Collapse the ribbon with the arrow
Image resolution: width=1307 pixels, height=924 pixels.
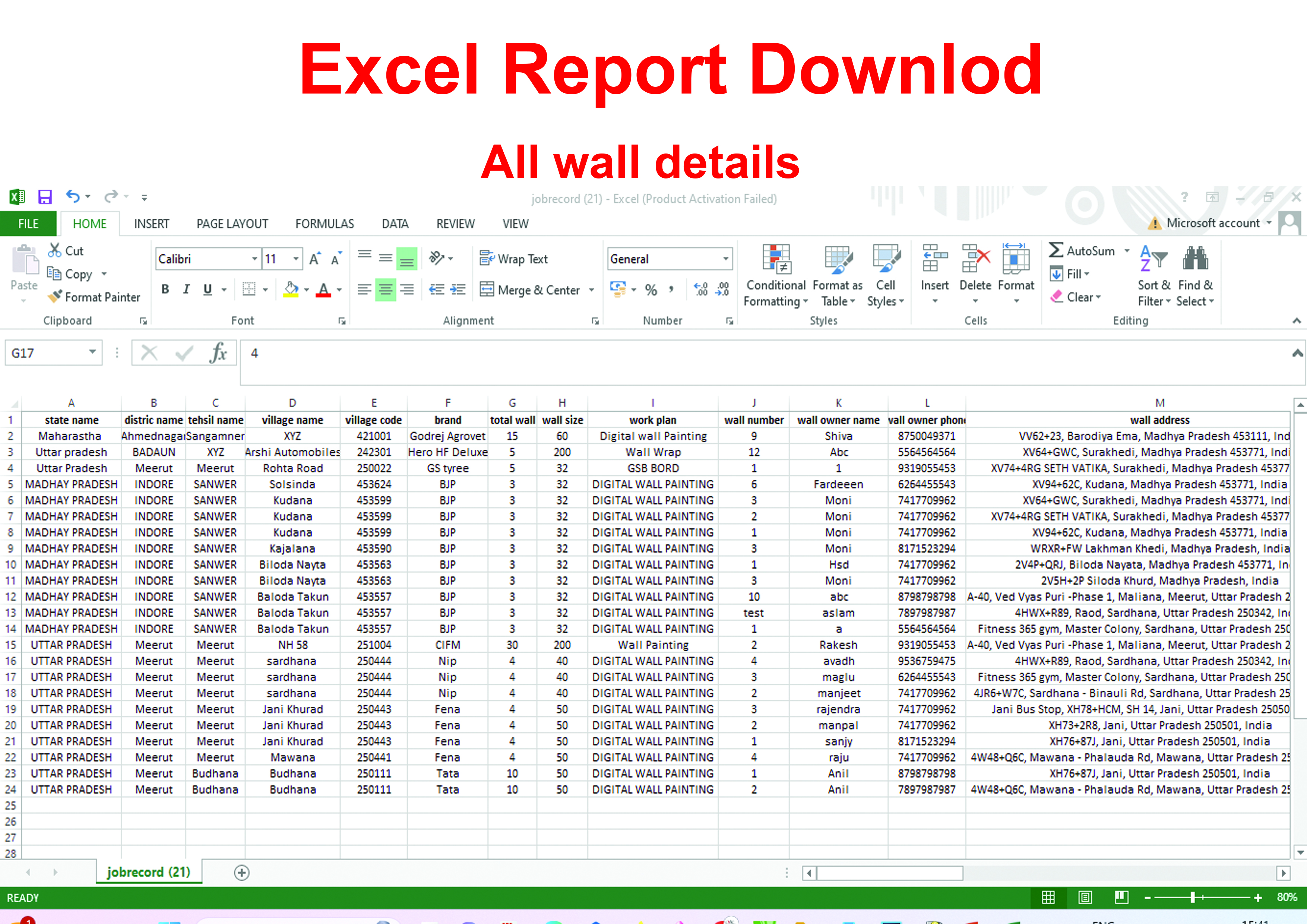(x=1297, y=320)
